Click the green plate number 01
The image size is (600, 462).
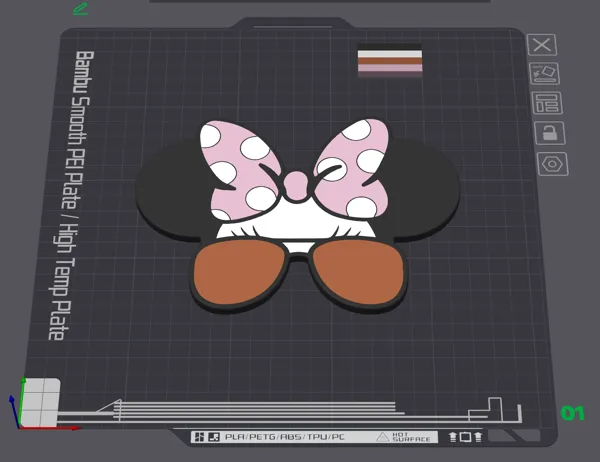click(x=572, y=413)
